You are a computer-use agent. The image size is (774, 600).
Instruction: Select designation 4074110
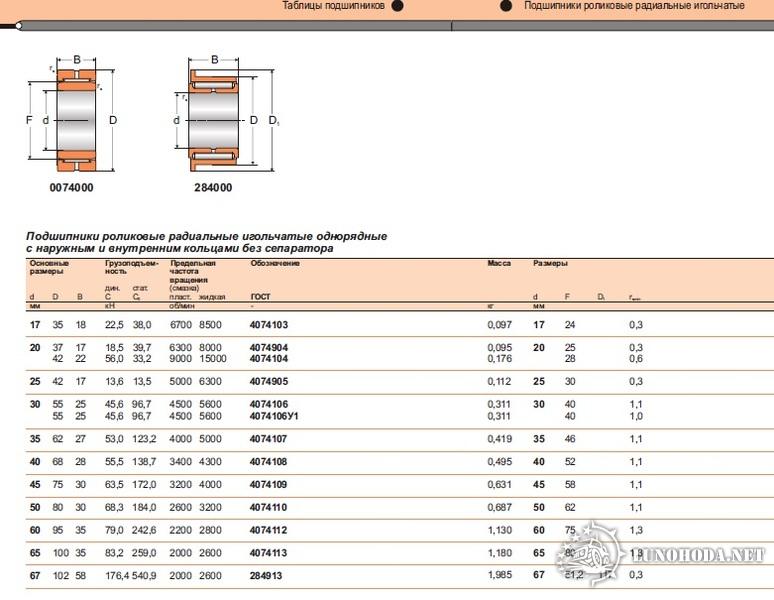click(269, 507)
